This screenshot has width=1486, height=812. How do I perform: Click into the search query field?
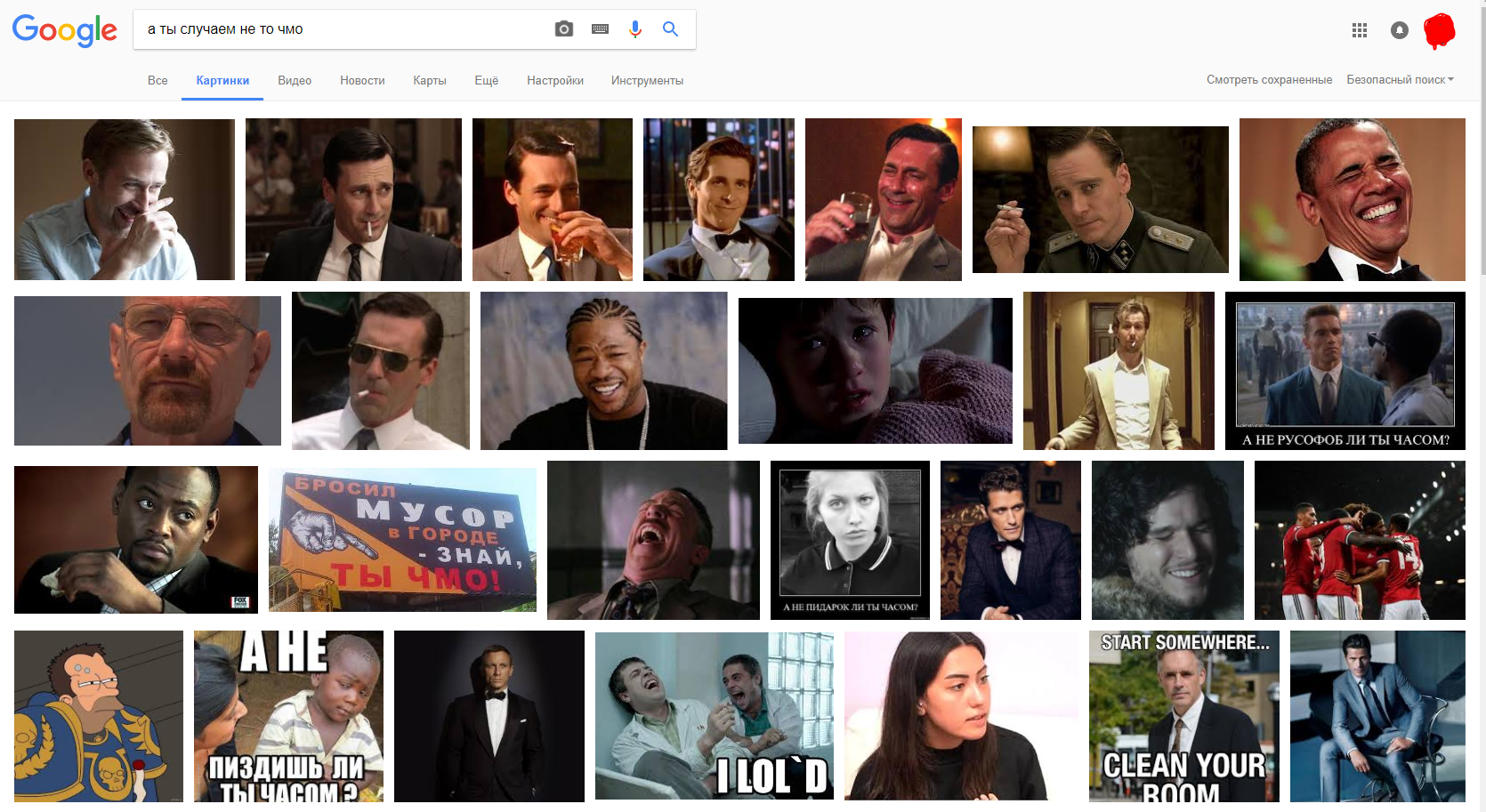click(x=343, y=29)
